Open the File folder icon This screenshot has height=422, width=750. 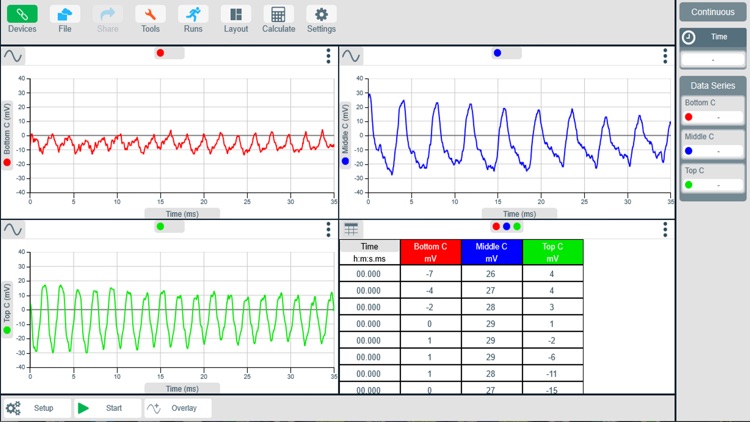coord(65,15)
